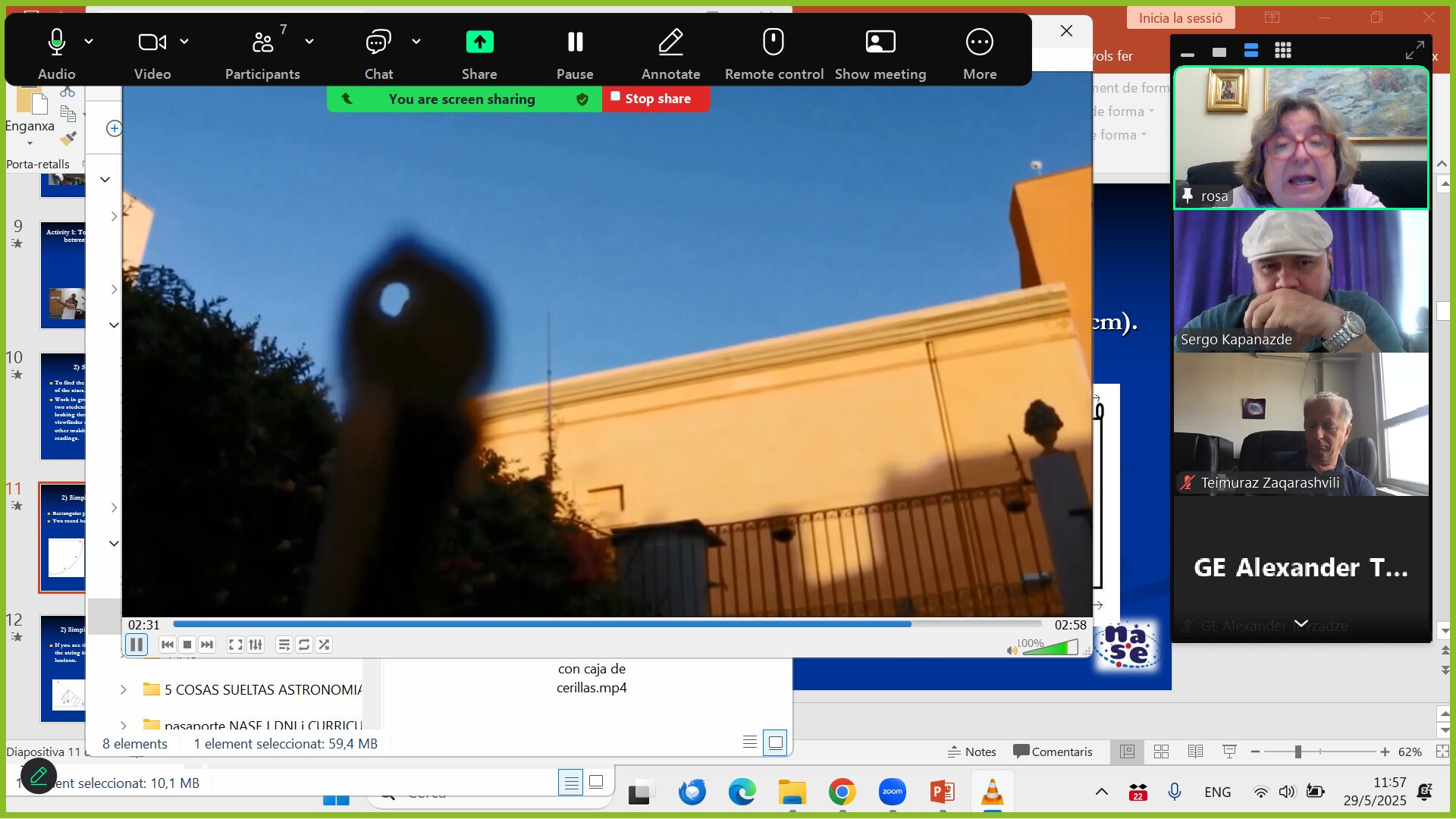
Task: Click Show meeting in Zoom toolbar
Action: pos(880,52)
